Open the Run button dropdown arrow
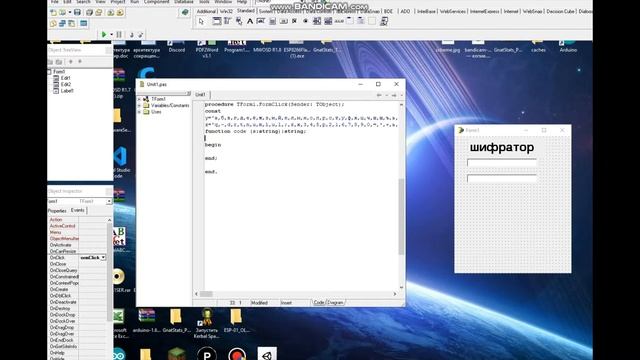Screen dimensions: 640x360 pos(111,35)
